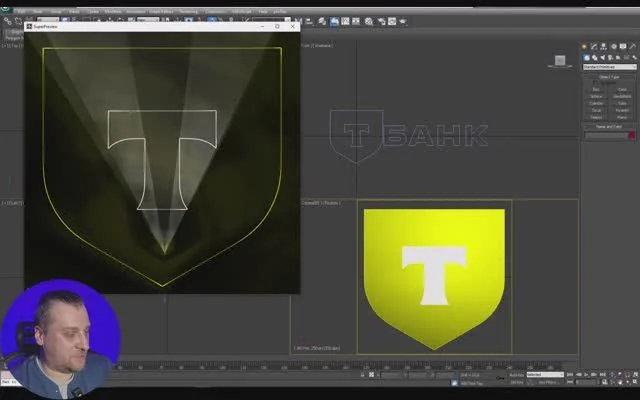Open the Selected key filter dropdown
Viewport: 640px width, 400px height.
pyautogui.click(x=545, y=375)
